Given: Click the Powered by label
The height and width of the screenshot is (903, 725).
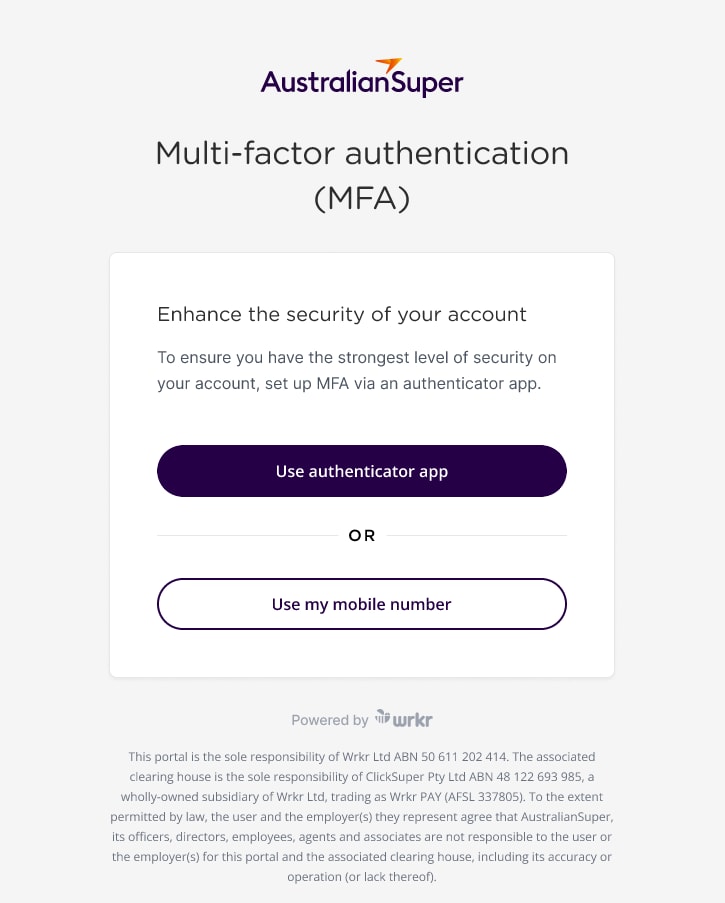Looking at the screenshot, I should [330, 720].
